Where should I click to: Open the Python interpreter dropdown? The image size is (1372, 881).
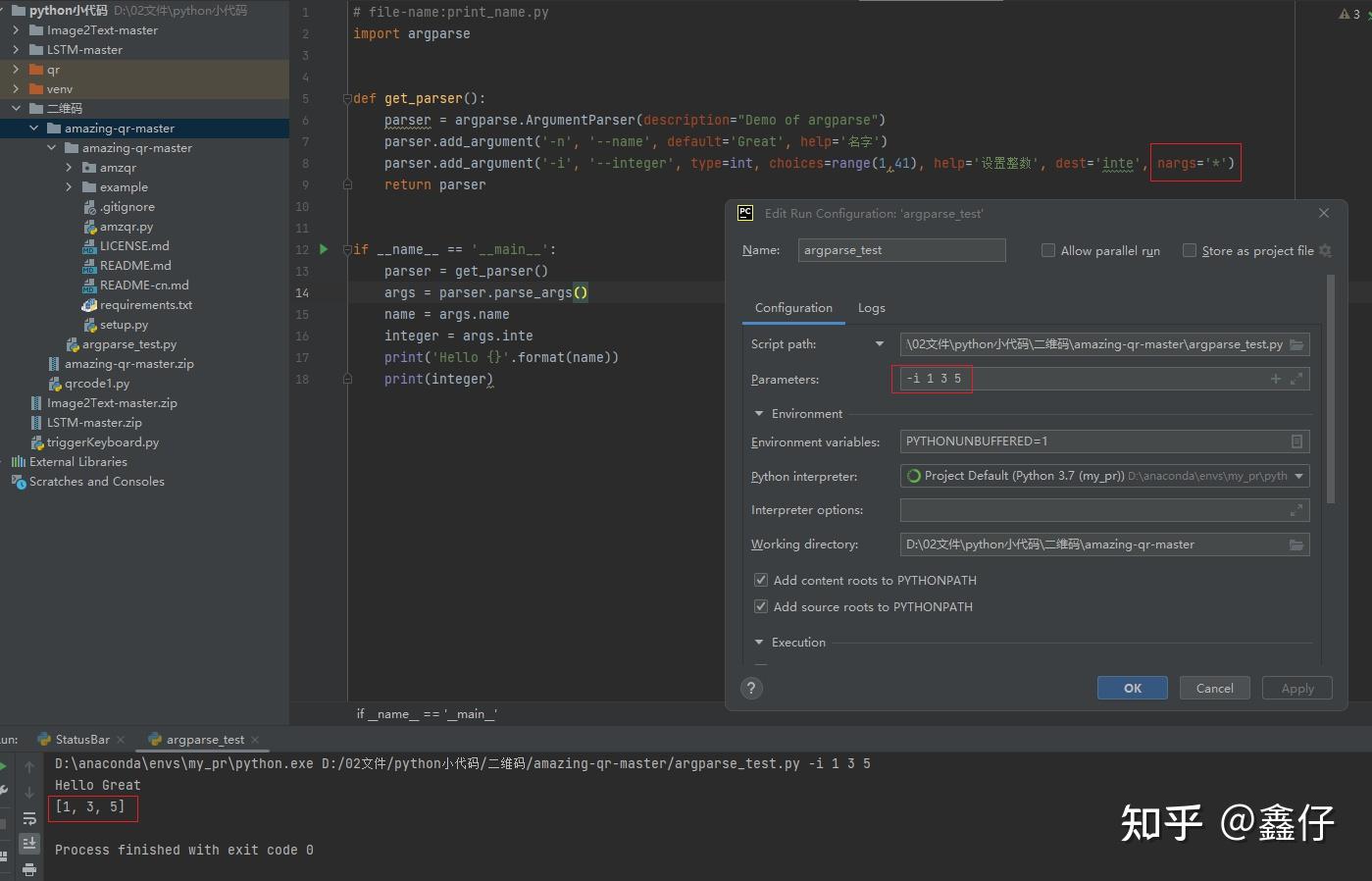[1299, 476]
